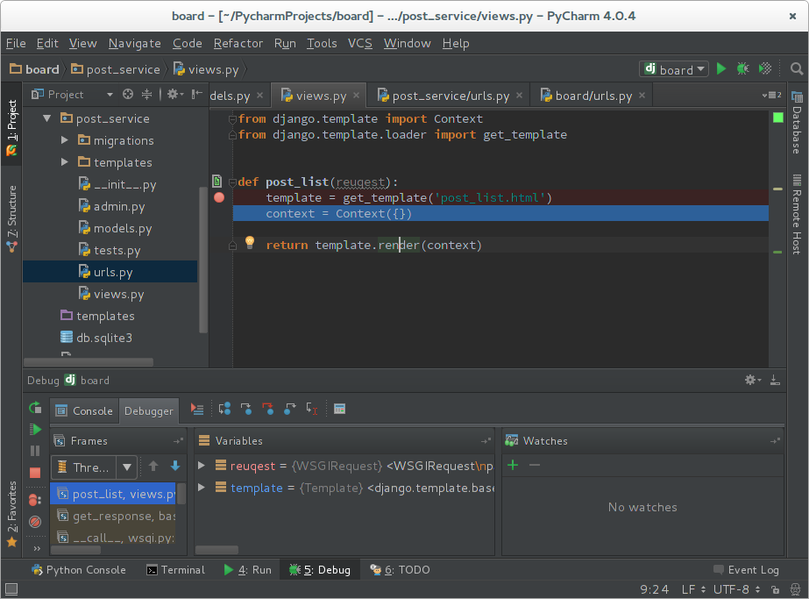Move to next frame down arrow
Viewport: 809px width, 599px height.
tap(175, 466)
